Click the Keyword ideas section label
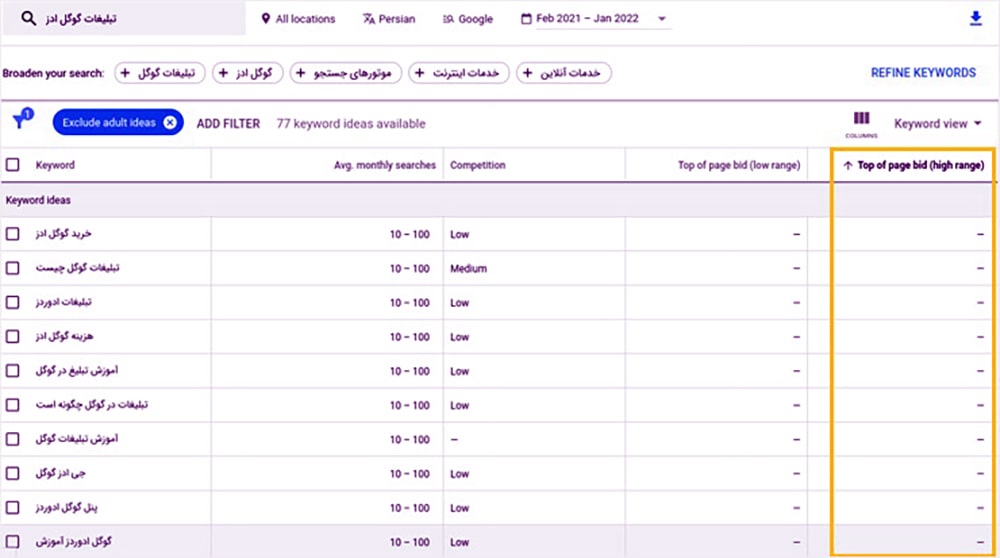Viewport: 1000px width, 558px height. 38,200
